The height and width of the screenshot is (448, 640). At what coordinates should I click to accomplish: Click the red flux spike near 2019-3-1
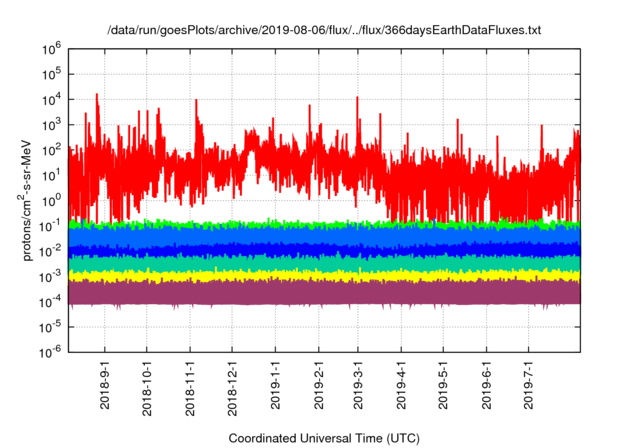(x=358, y=120)
